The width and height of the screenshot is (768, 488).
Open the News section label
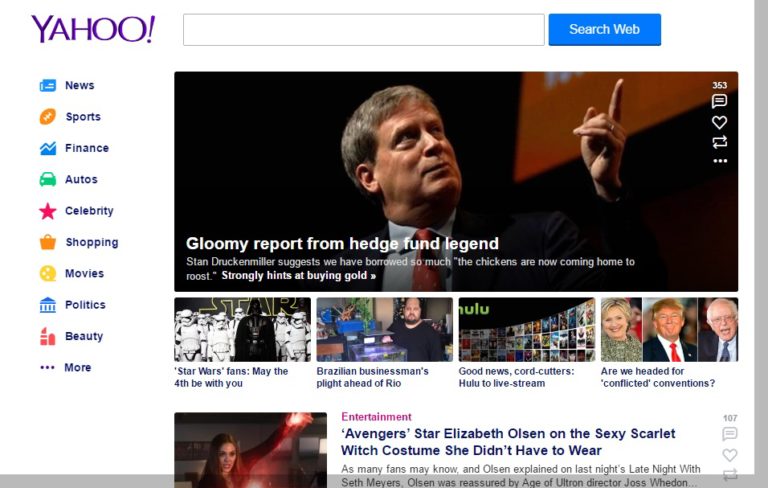click(x=79, y=85)
